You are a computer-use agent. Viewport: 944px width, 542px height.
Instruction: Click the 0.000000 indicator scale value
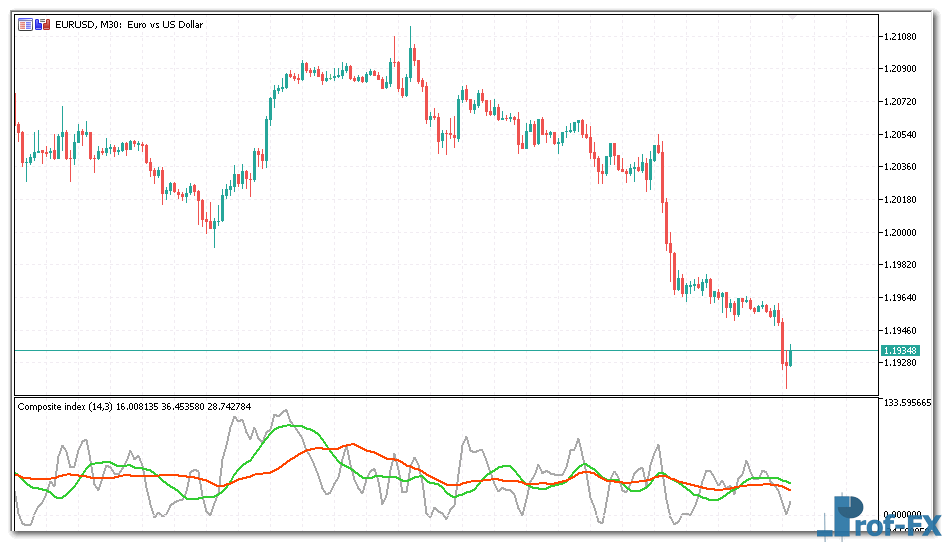click(901, 512)
